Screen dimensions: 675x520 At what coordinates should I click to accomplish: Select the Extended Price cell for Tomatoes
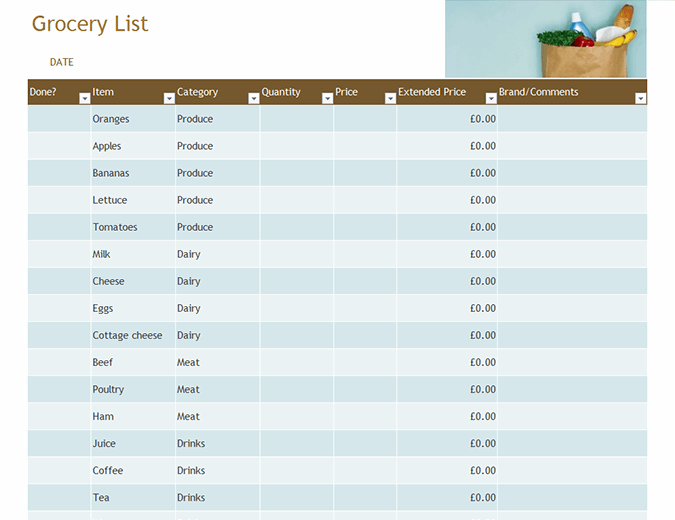click(x=447, y=227)
